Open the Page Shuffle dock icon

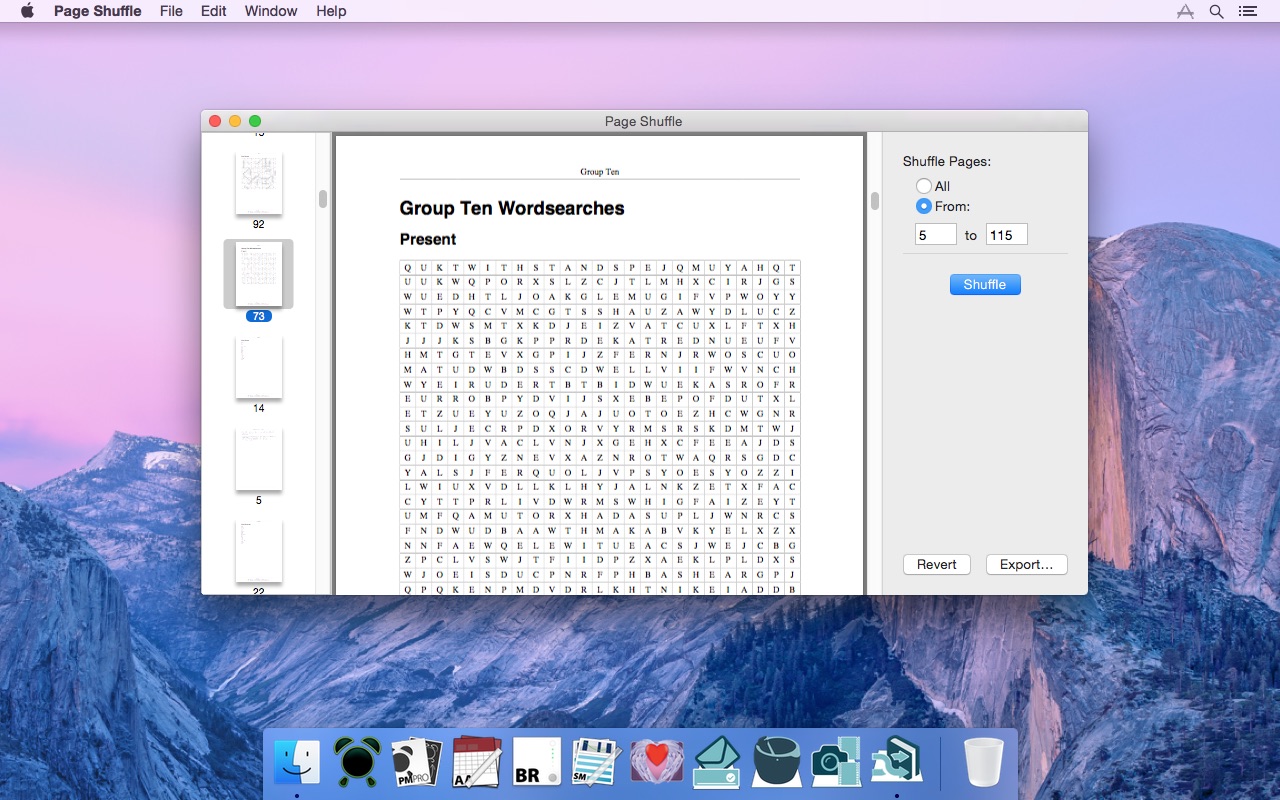tap(897, 762)
